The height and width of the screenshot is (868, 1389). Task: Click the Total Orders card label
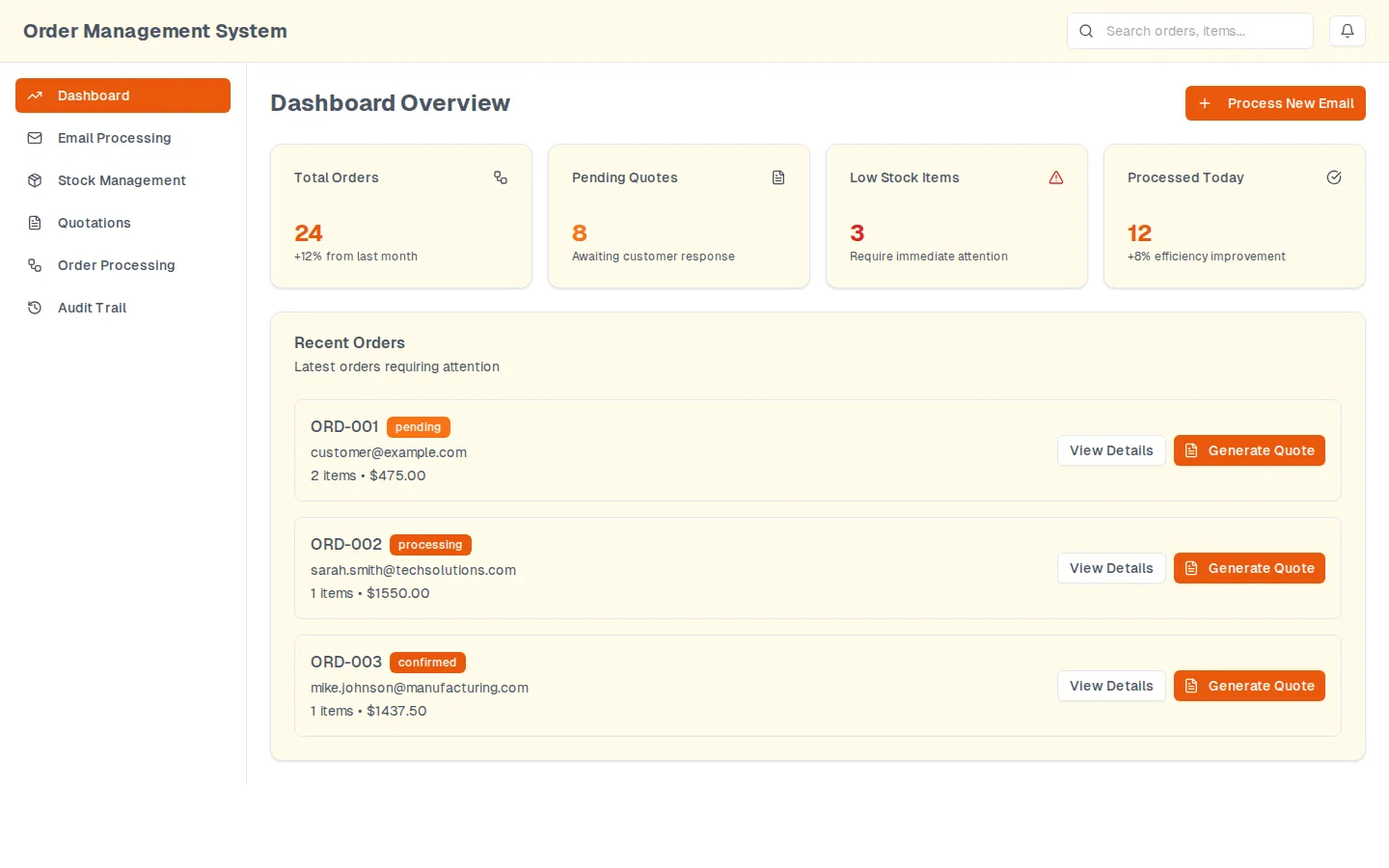pos(337,177)
